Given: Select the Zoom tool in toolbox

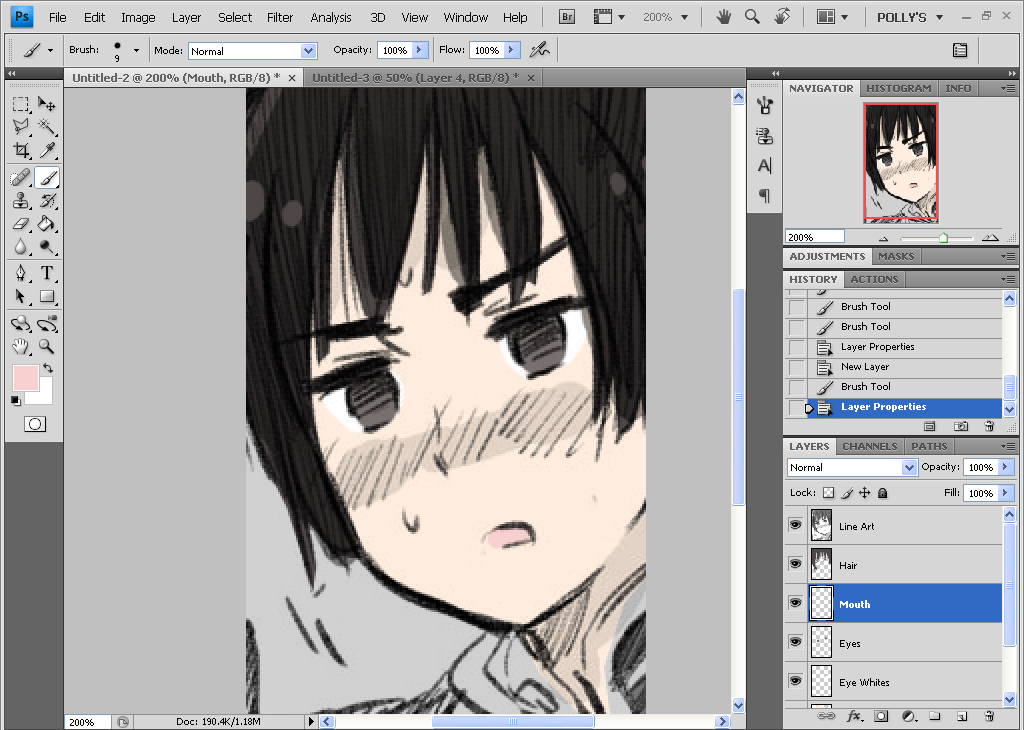Looking at the screenshot, I should pyautogui.click(x=46, y=346).
